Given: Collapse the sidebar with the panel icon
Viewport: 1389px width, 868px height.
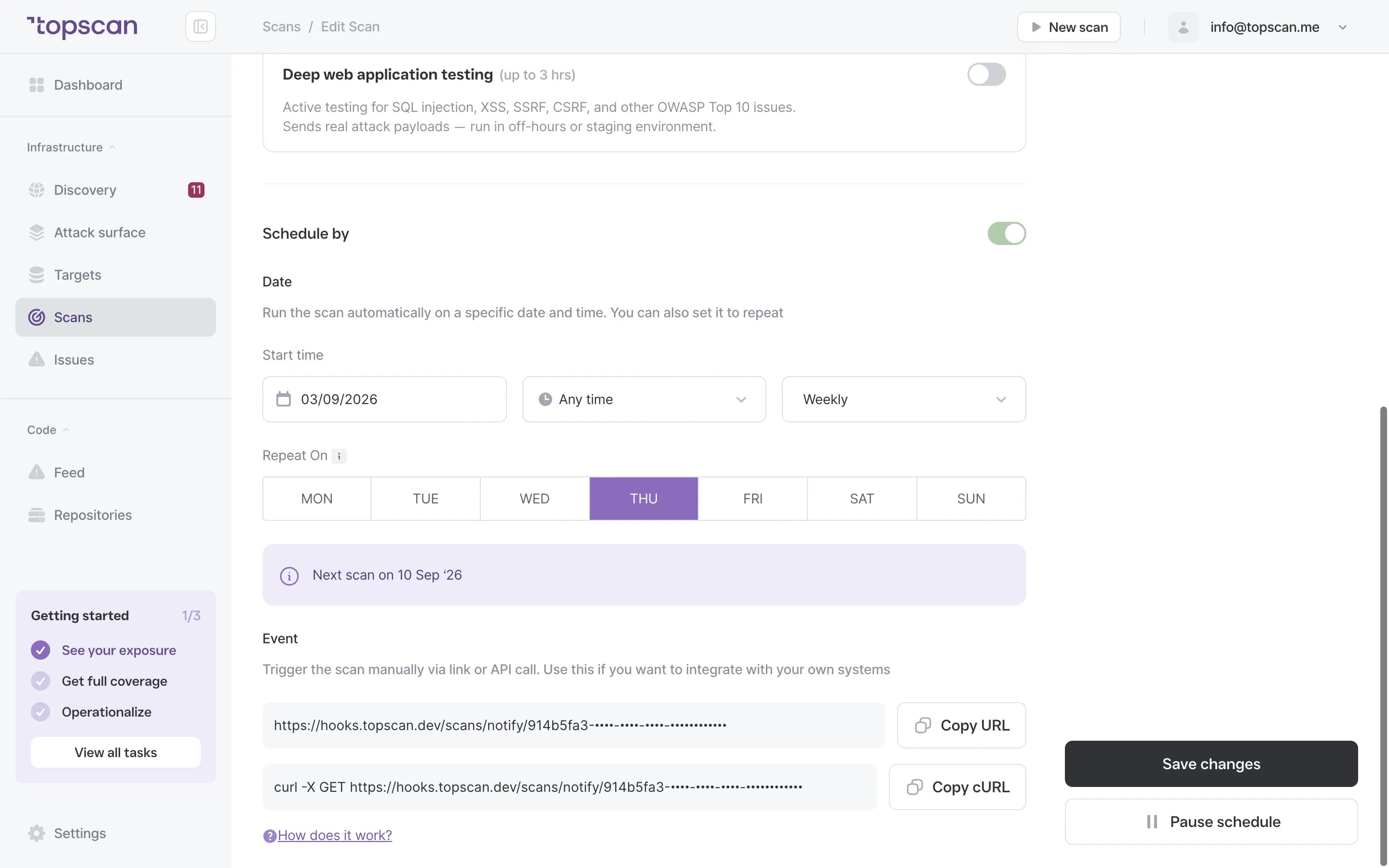Looking at the screenshot, I should (x=200, y=27).
